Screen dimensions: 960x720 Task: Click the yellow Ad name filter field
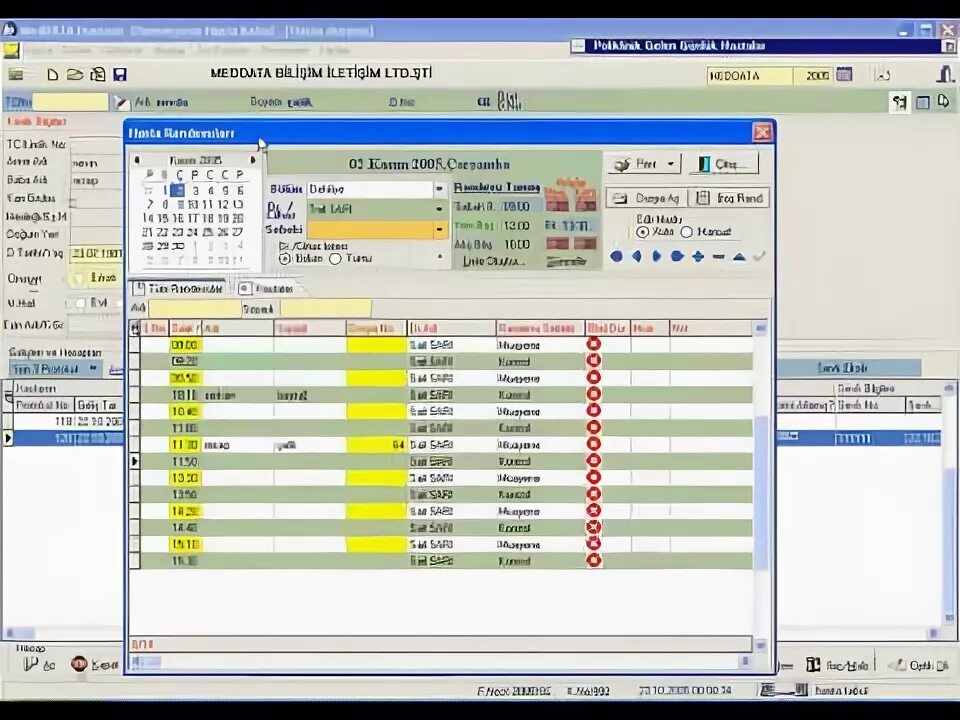click(195, 309)
